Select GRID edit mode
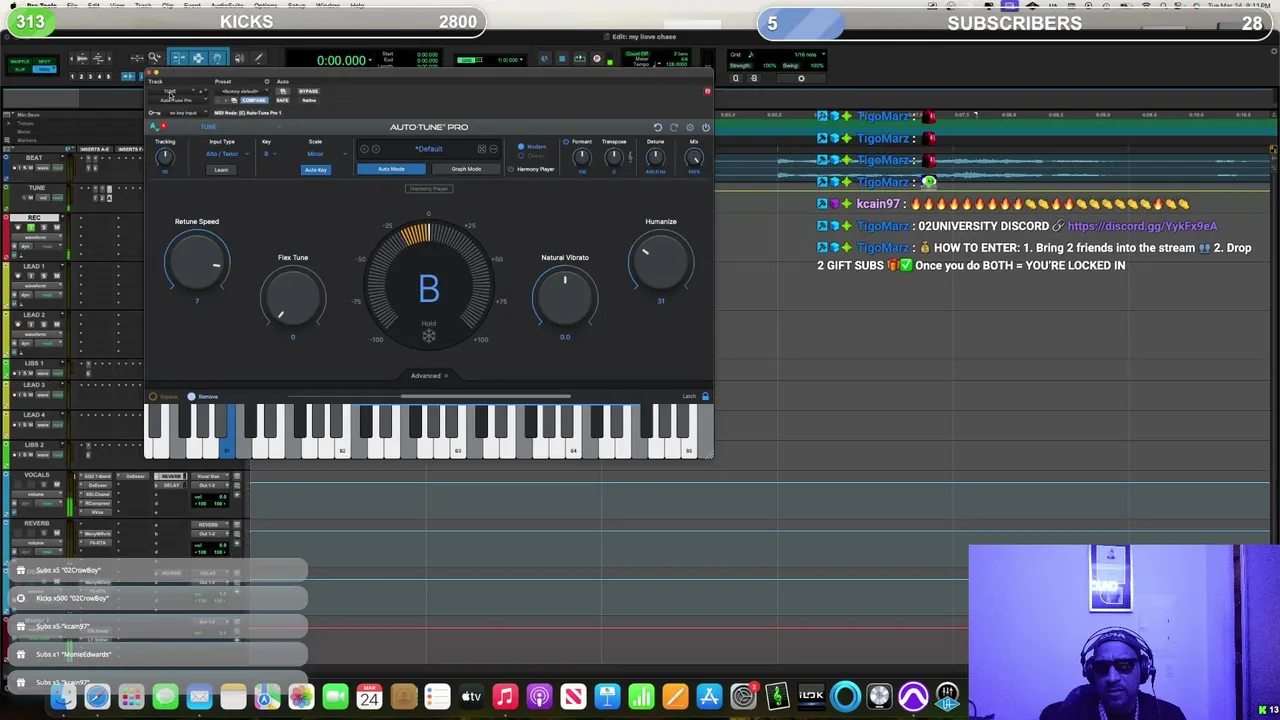Viewport: 1280px width, 720px height. click(x=44, y=69)
